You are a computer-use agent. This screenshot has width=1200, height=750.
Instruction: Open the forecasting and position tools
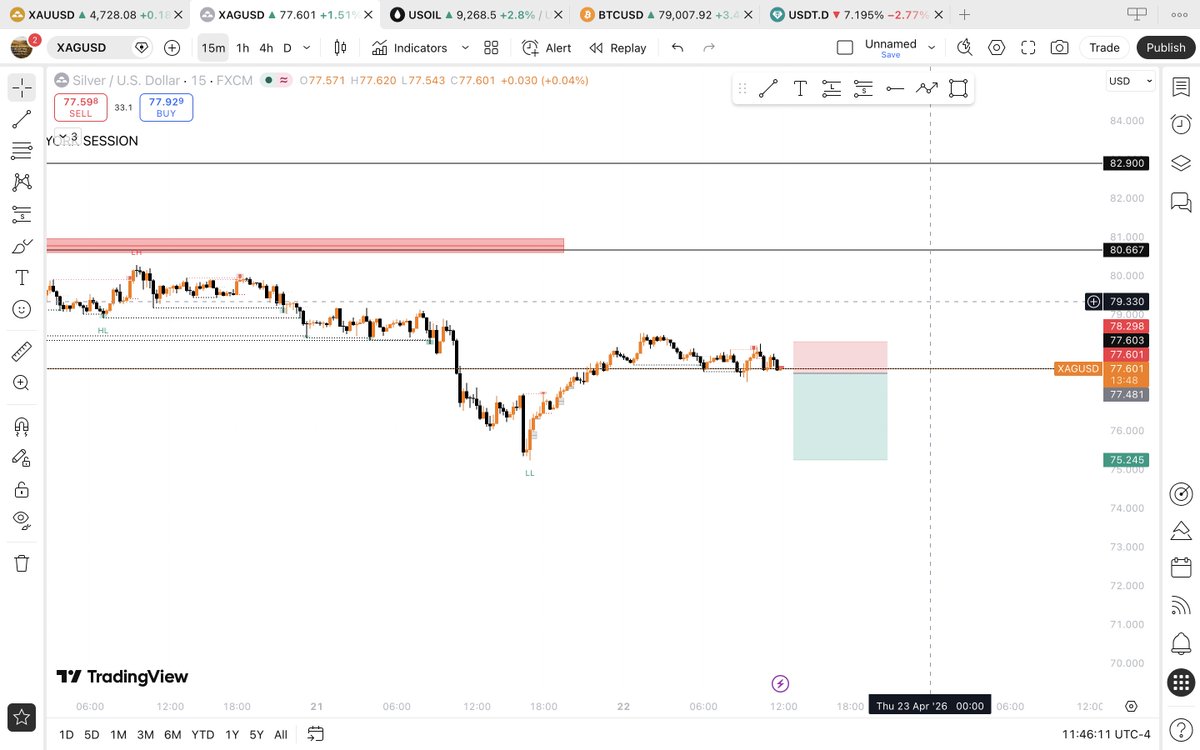tap(21, 214)
